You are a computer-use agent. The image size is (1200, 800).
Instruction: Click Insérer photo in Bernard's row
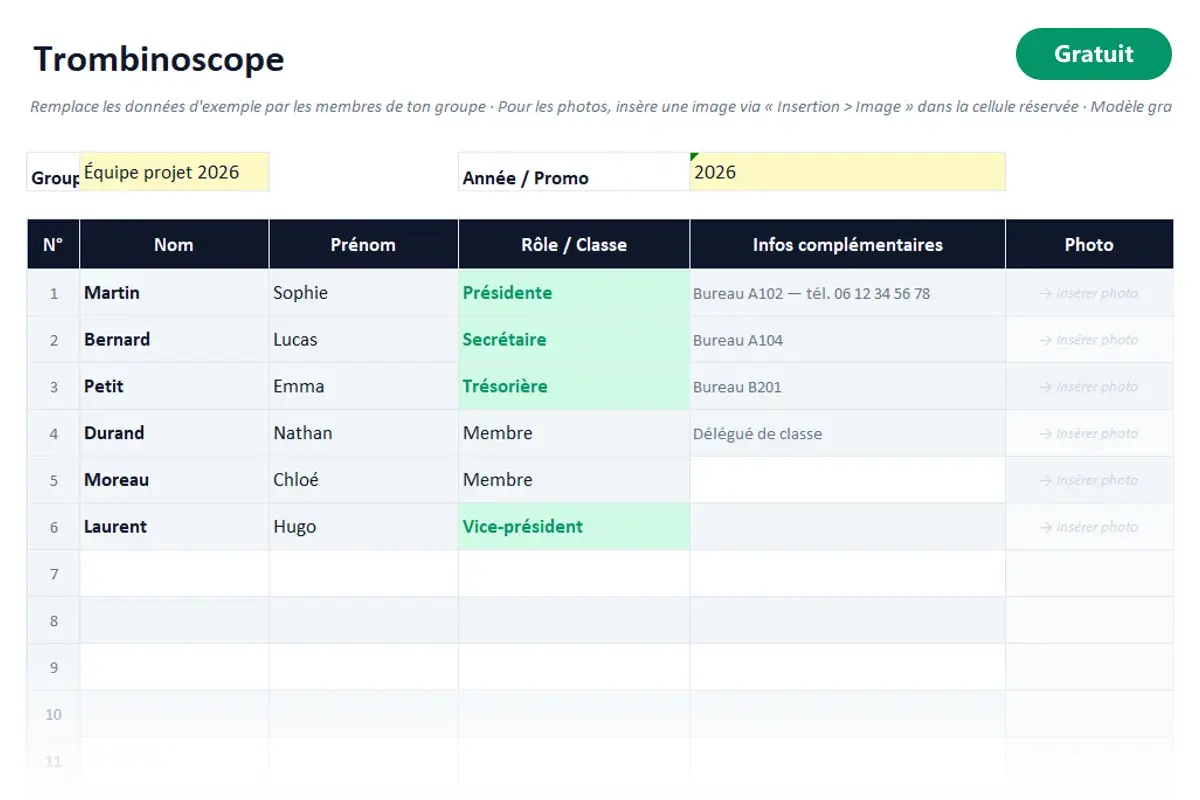pyautogui.click(x=1089, y=340)
